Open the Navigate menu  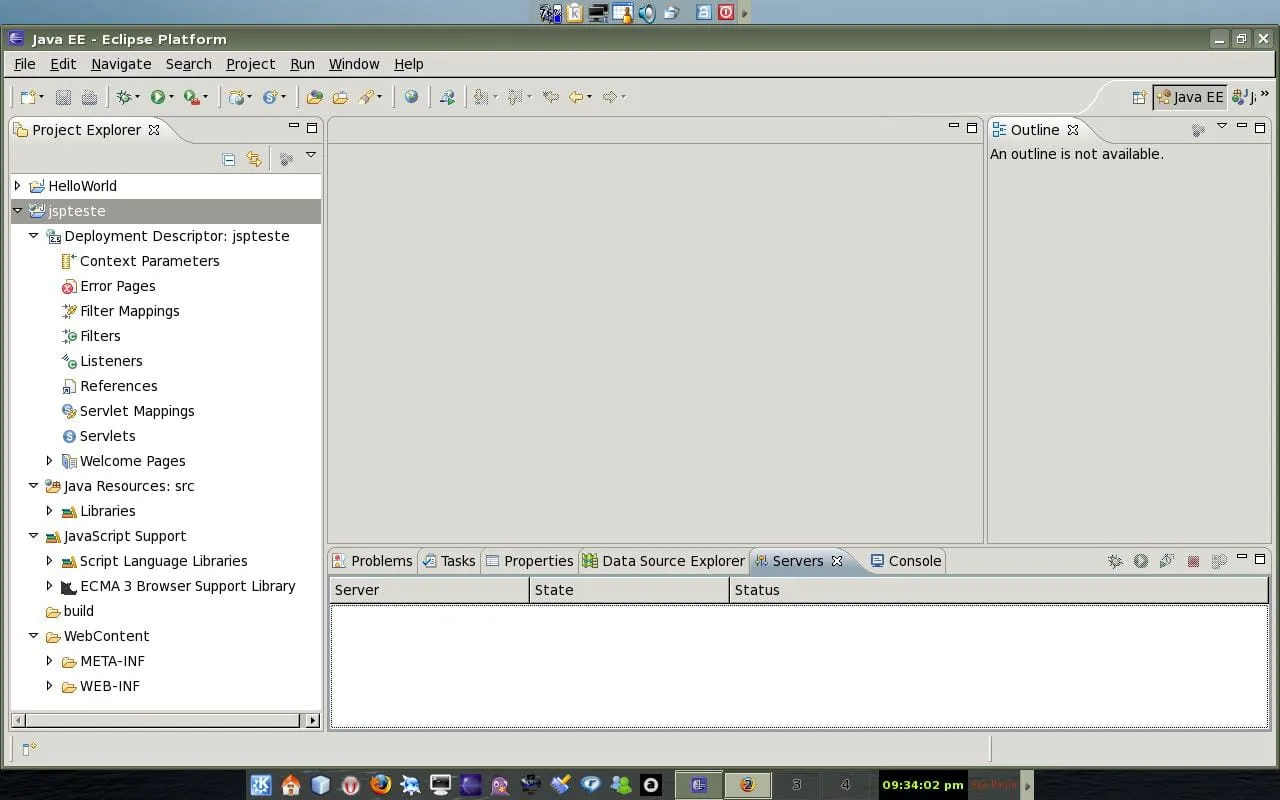point(121,64)
